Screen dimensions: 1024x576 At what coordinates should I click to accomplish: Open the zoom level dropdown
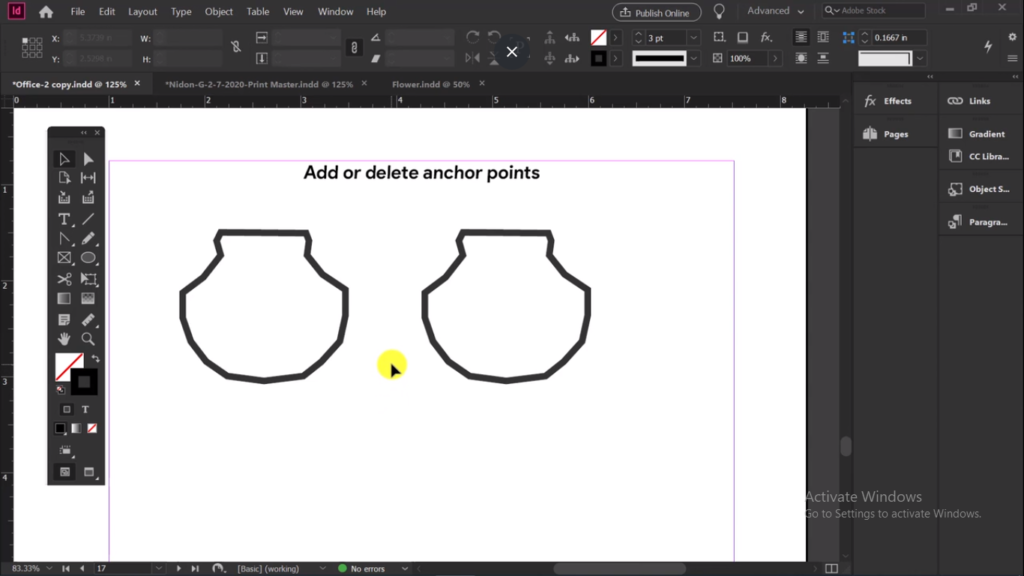(49, 569)
